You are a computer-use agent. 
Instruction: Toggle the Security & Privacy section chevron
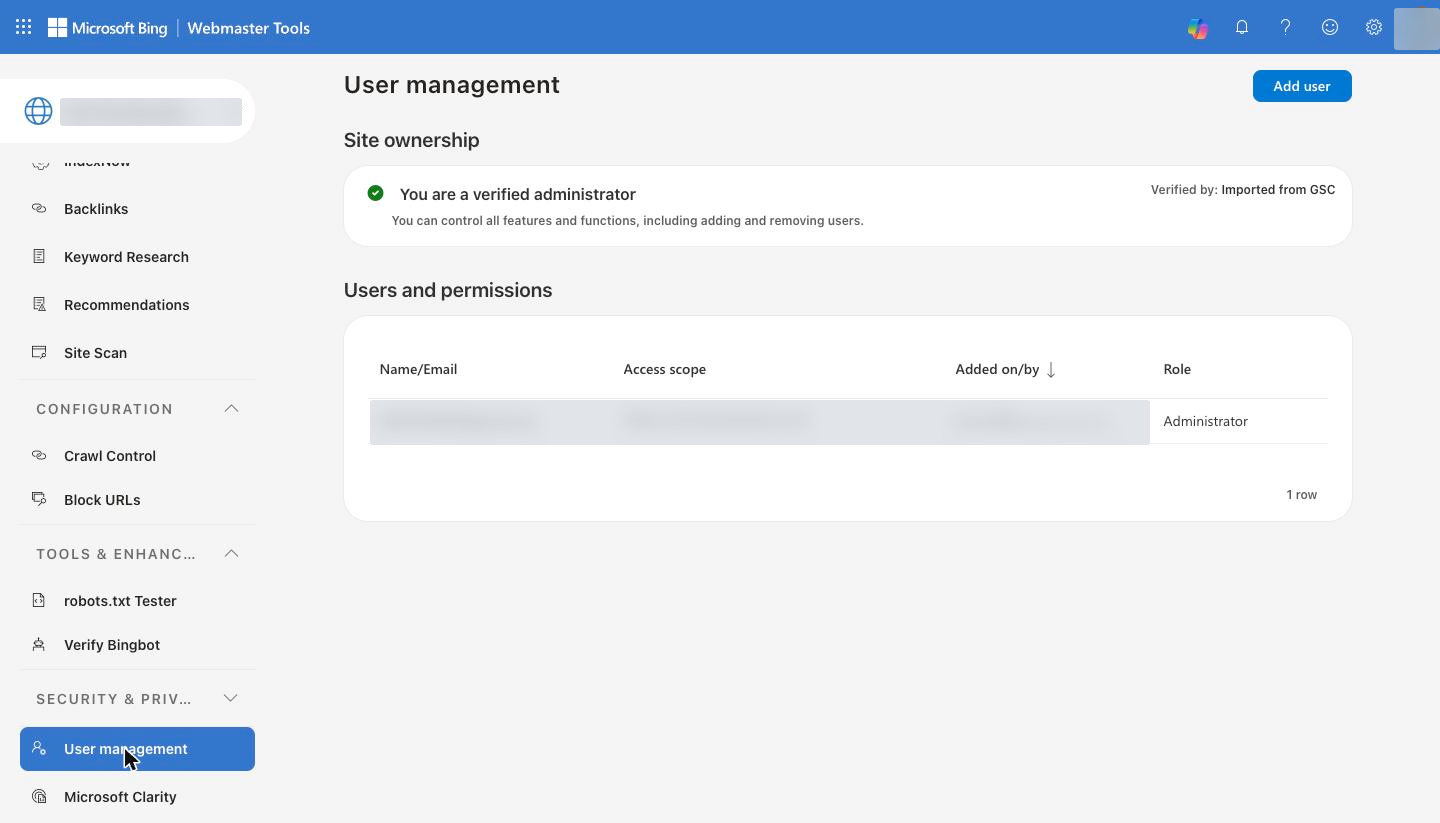tap(231, 699)
